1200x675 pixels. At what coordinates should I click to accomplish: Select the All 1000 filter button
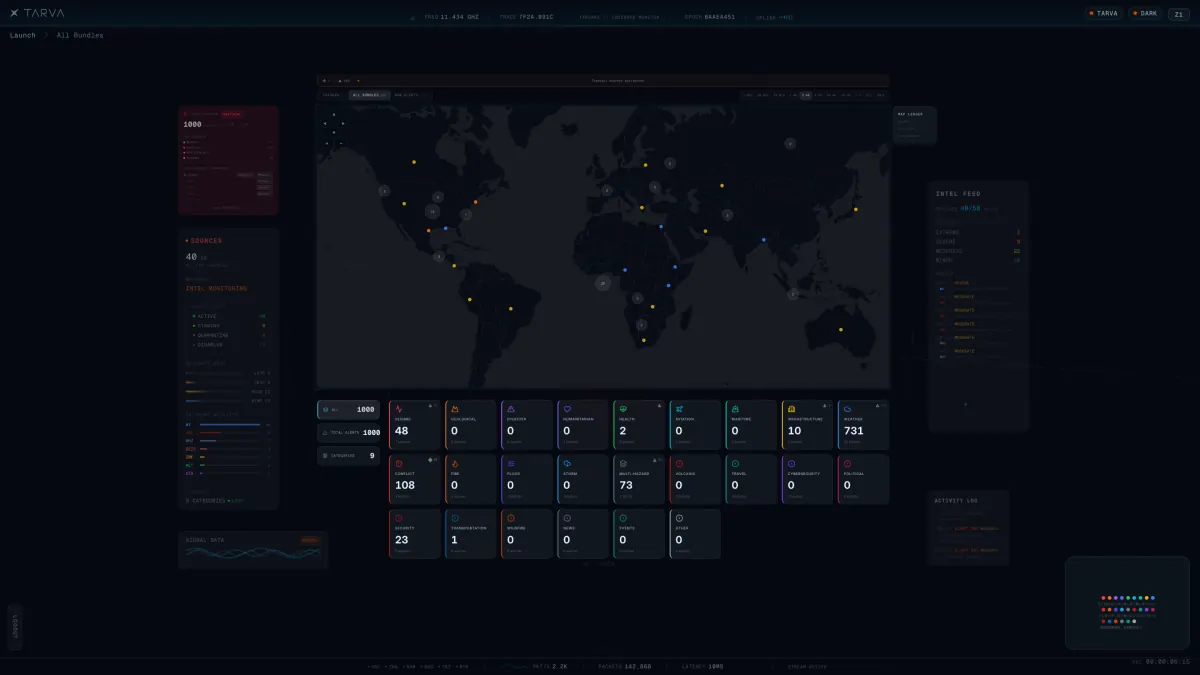coord(348,409)
